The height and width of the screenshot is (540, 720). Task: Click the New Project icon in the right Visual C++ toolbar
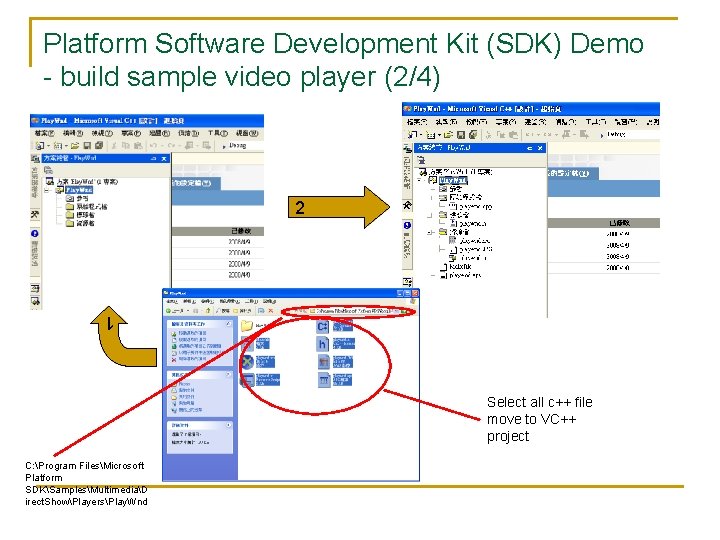(x=412, y=134)
